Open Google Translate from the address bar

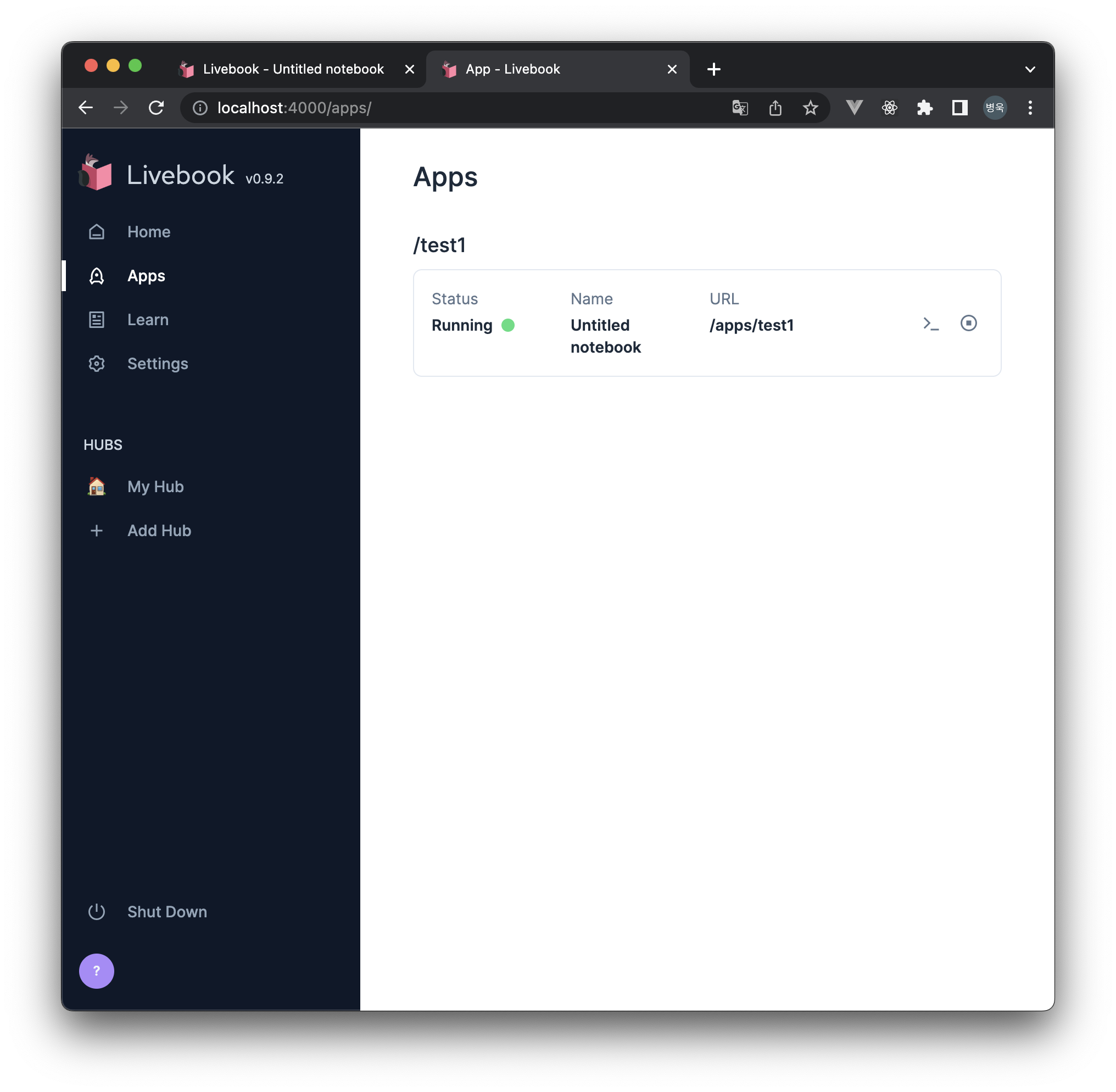pos(740,107)
